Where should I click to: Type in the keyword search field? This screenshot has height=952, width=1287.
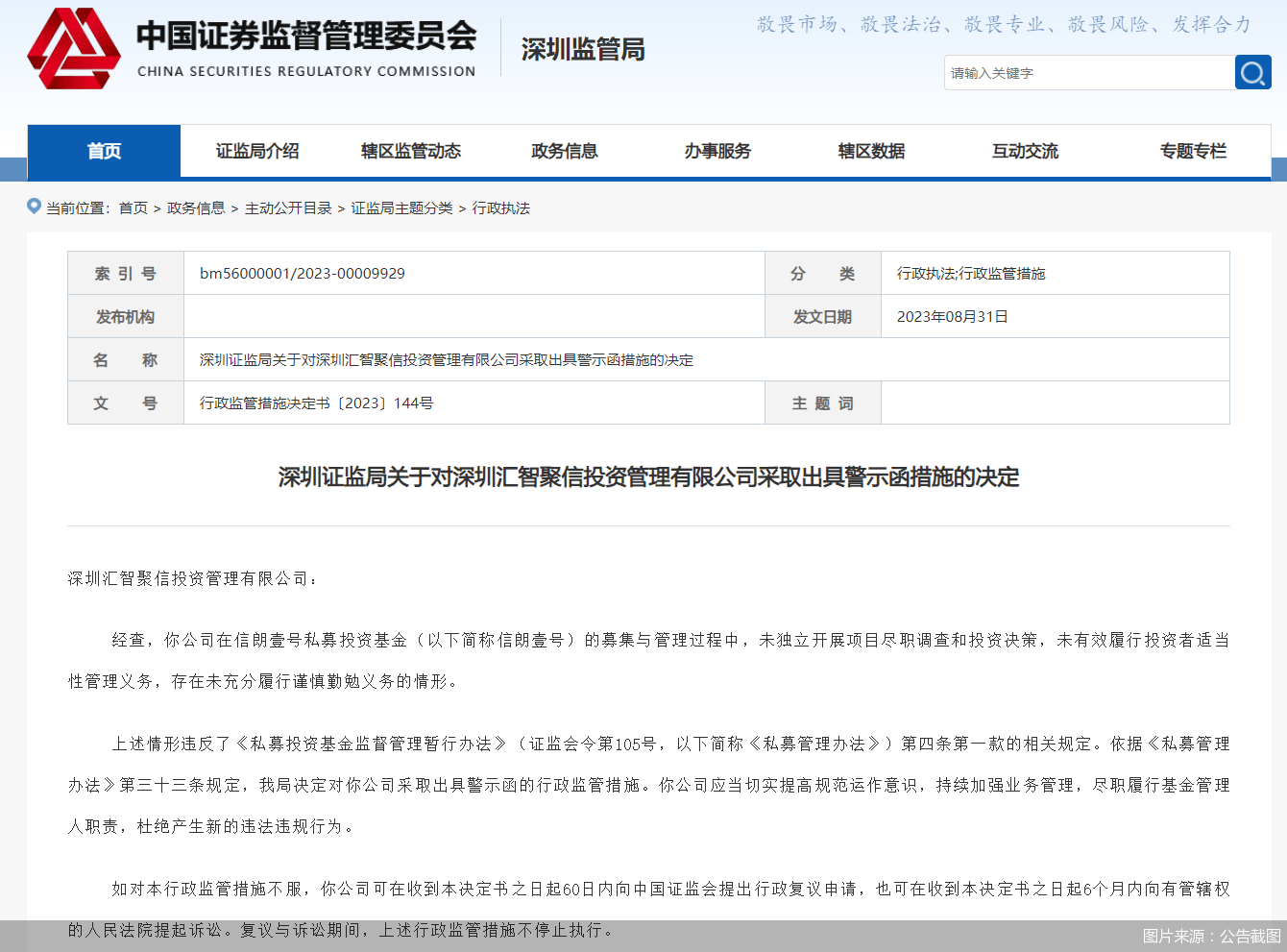coord(1088,73)
